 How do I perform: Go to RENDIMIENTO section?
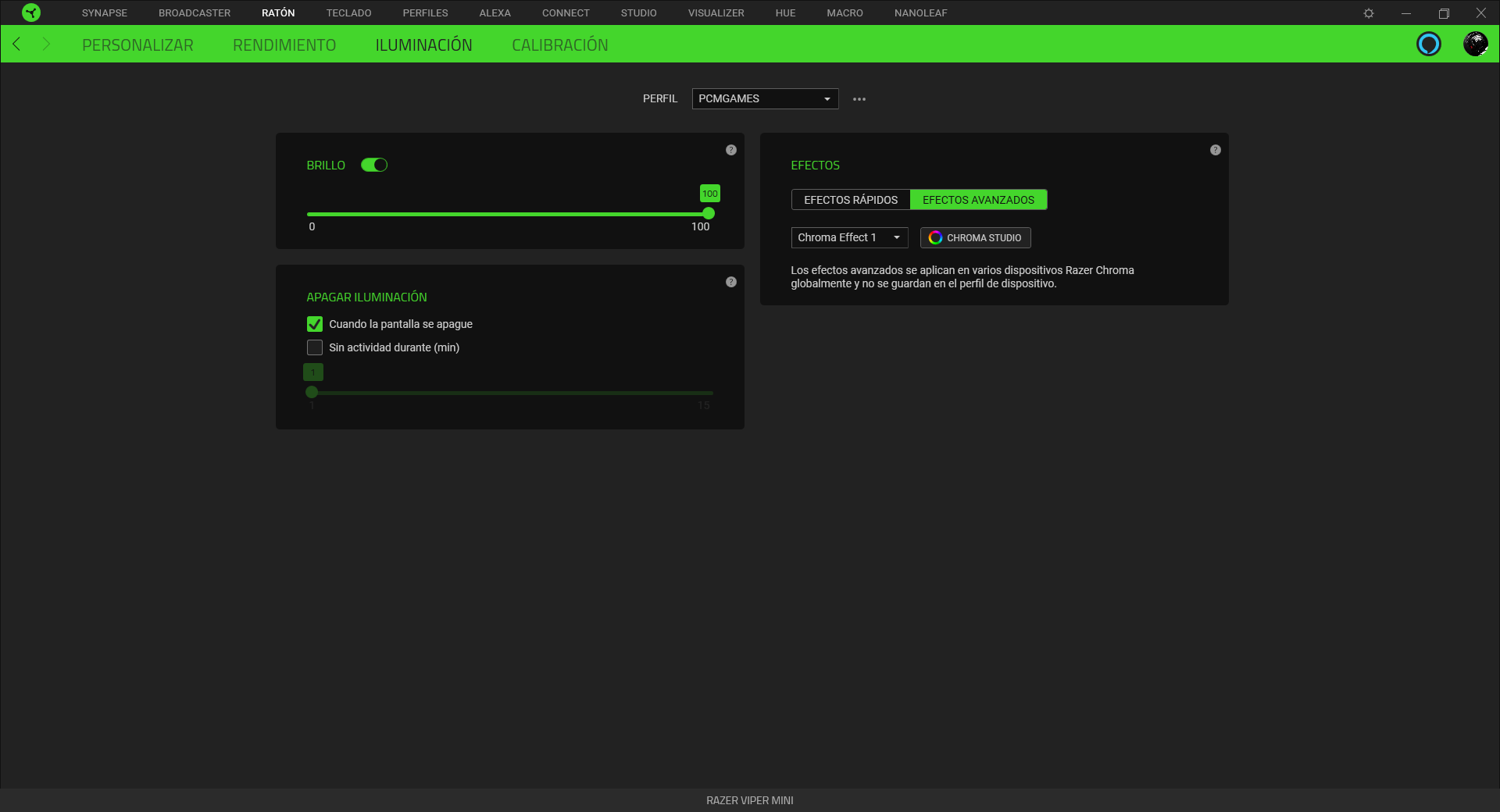click(284, 45)
